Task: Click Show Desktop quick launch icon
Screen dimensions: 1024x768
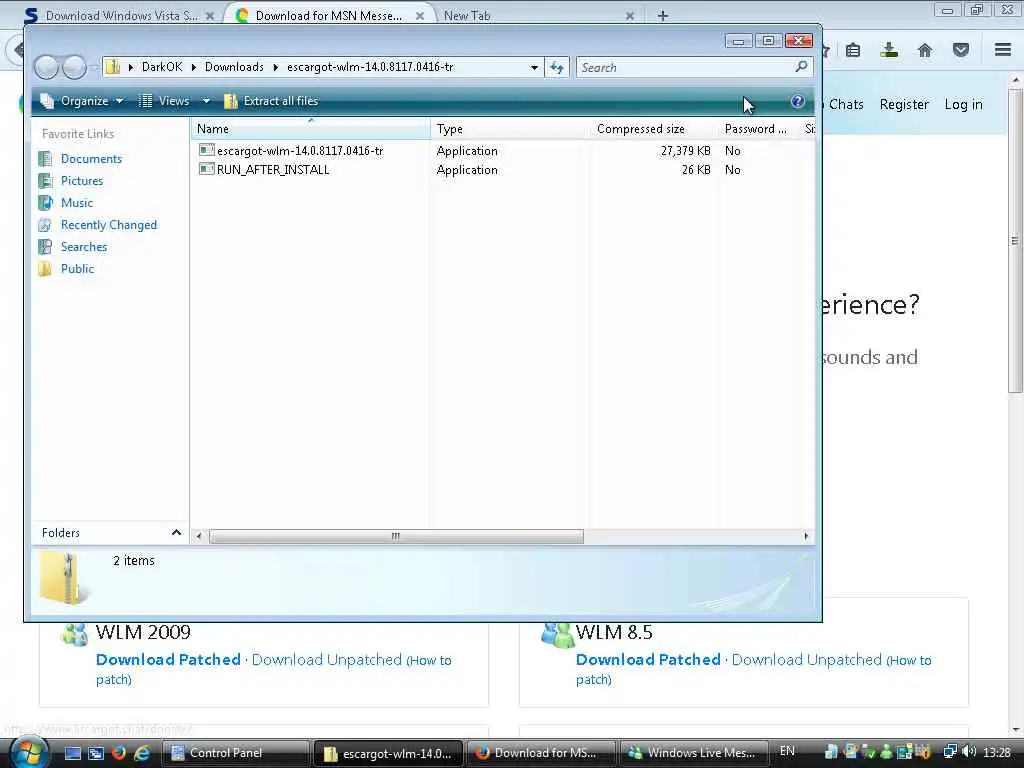Action: coord(72,753)
